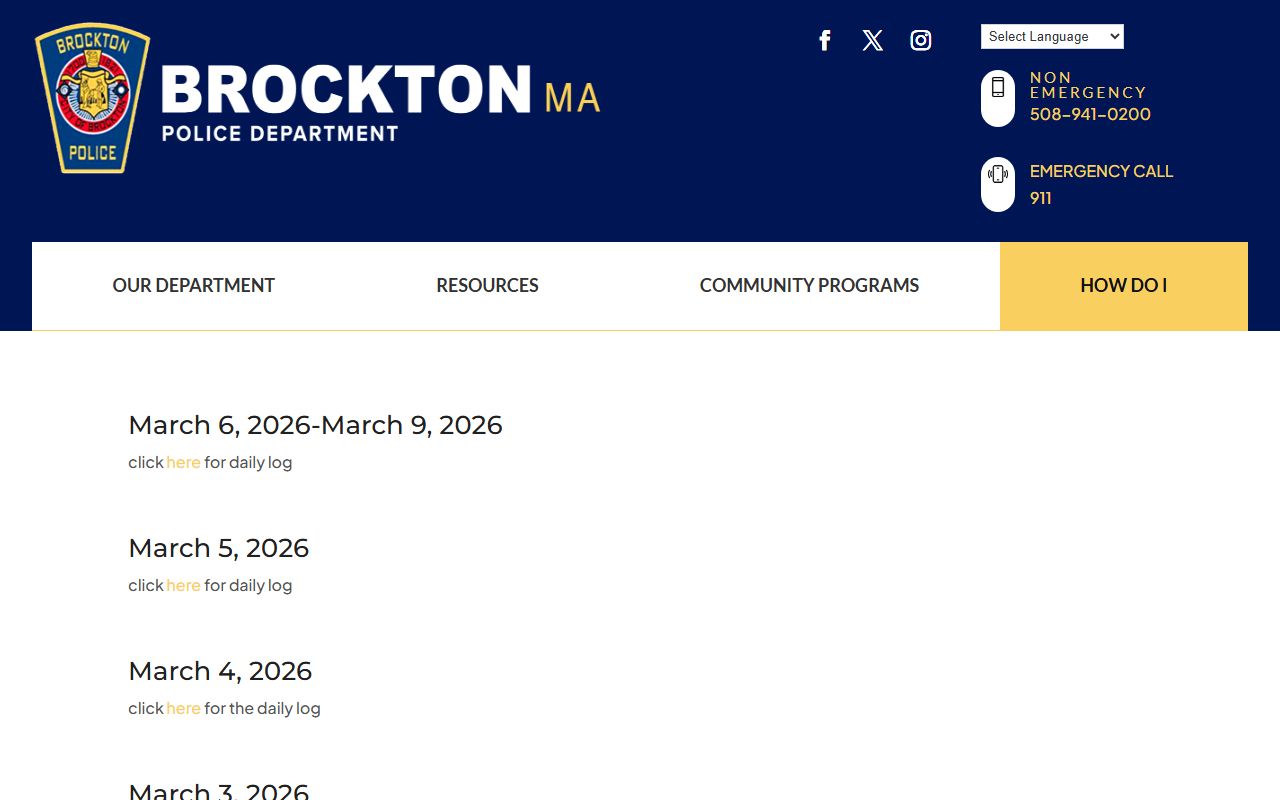Call non-emergency number 508-941-0200
The width and height of the screenshot is (1280, 800).
(1090, 114)
